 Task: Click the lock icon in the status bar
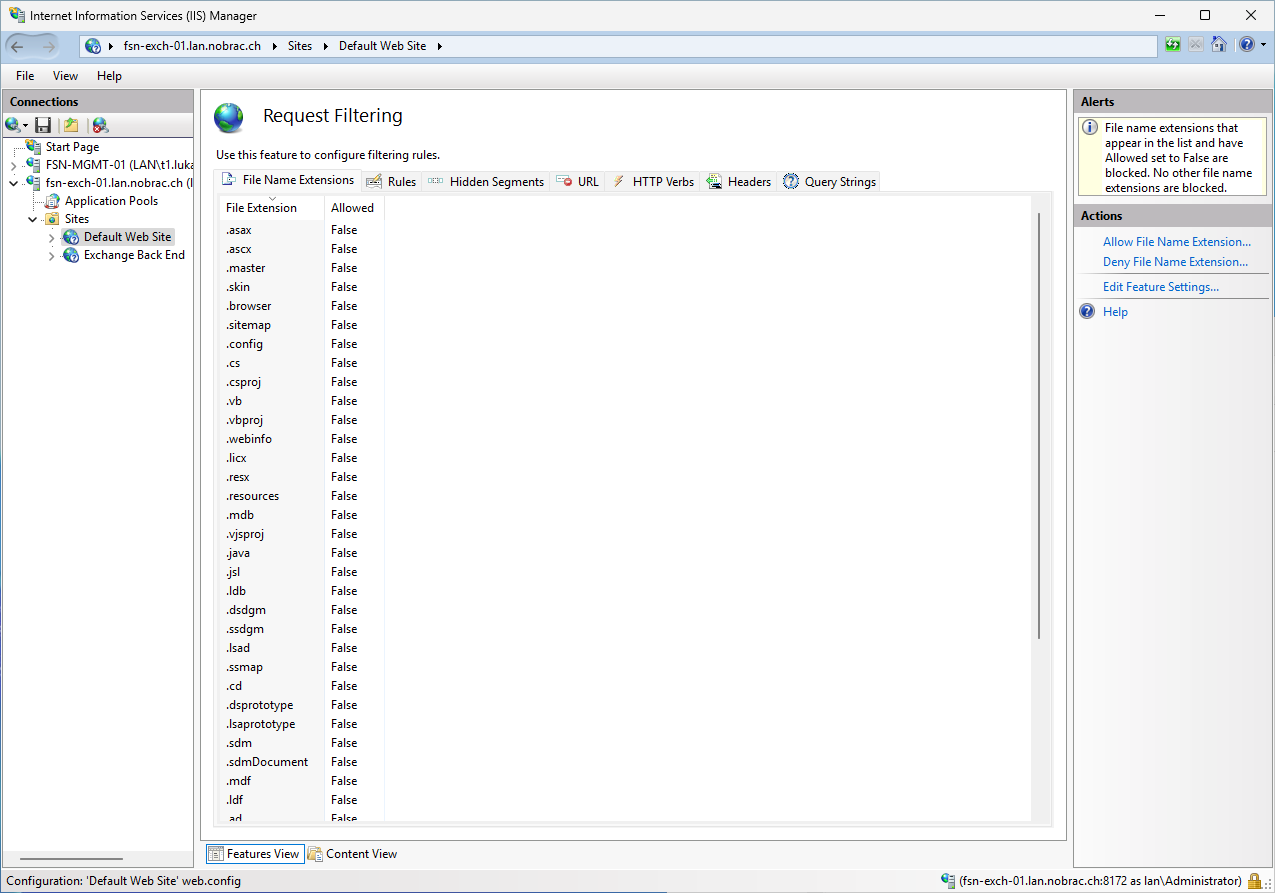click(1254, 881)
